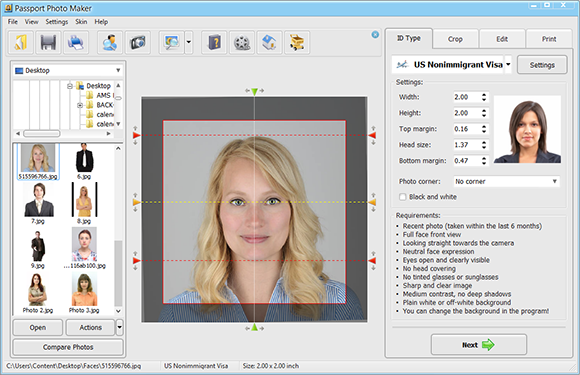This screenshot has height=375, width=580.
Task: Open the Help menu
Action: pos(101,22)
